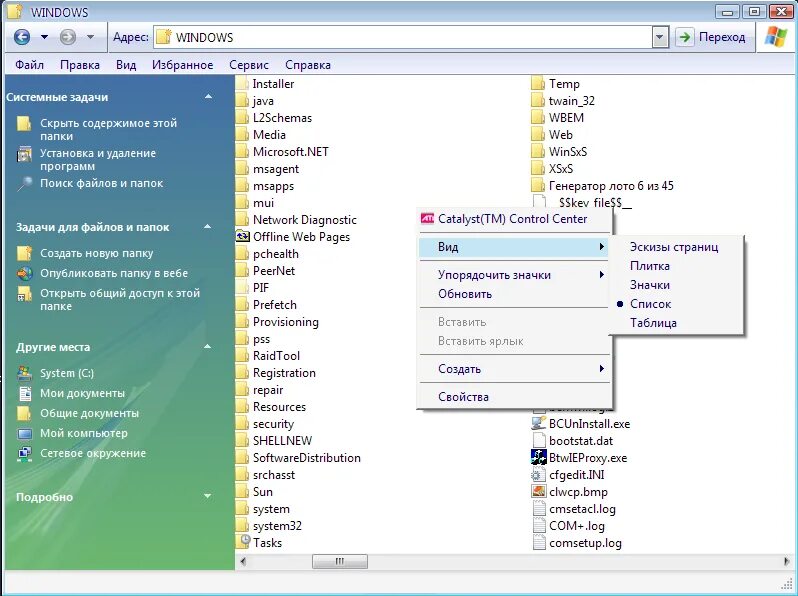This screenshot has height=596, width=798.
Task: Select the comsetup.log document icon
Action: coord(538,543)
